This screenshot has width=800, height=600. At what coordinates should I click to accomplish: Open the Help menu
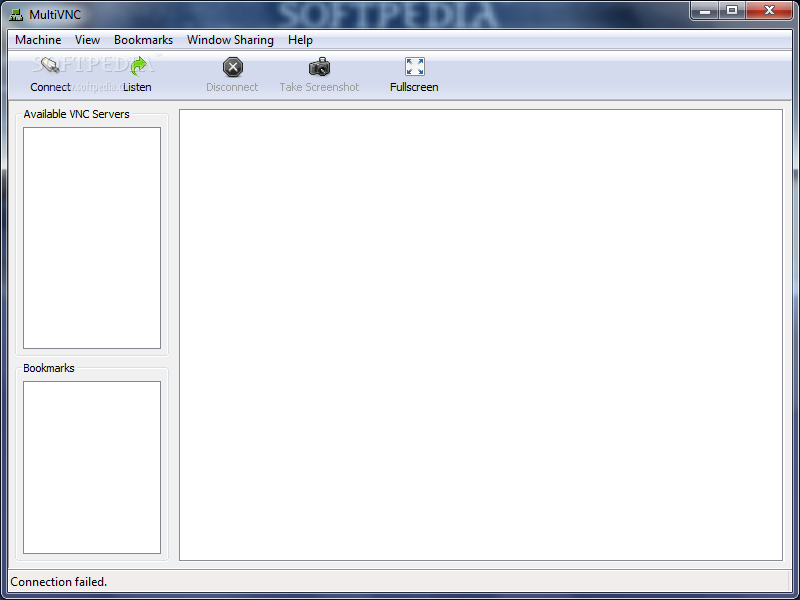[300, 40]
